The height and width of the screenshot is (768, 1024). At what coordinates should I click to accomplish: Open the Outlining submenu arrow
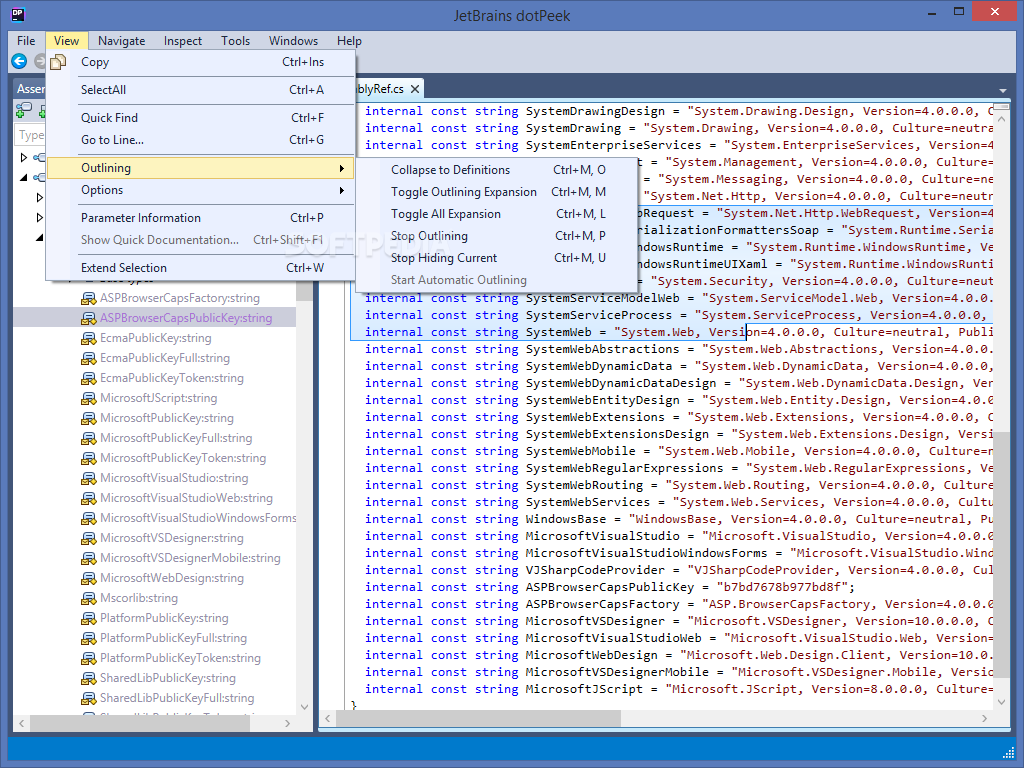(x=342, y=168)
